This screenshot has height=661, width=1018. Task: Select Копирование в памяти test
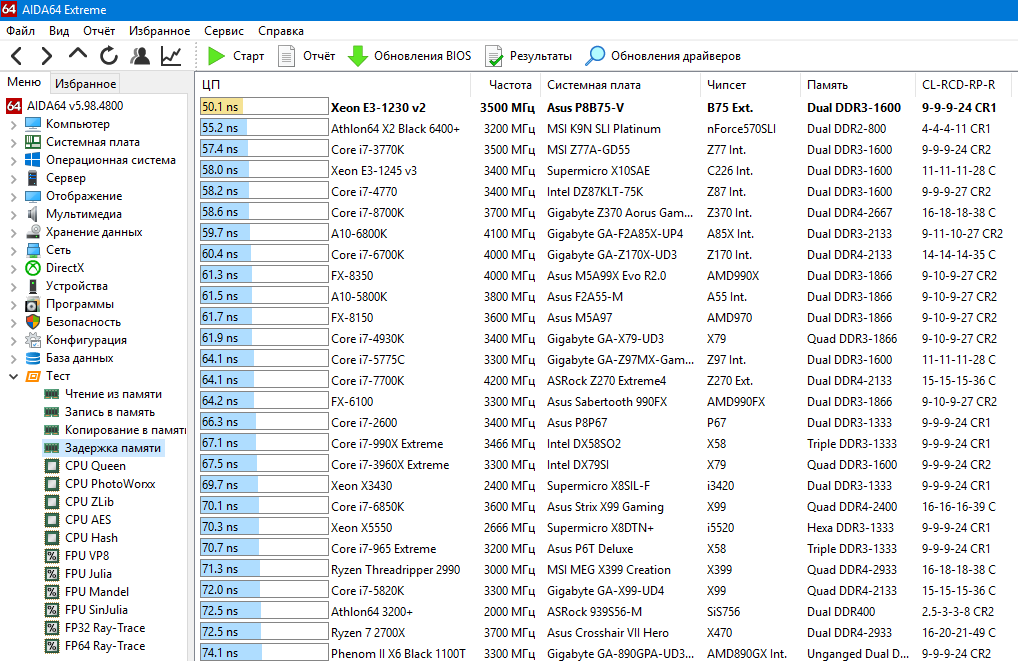114,430
